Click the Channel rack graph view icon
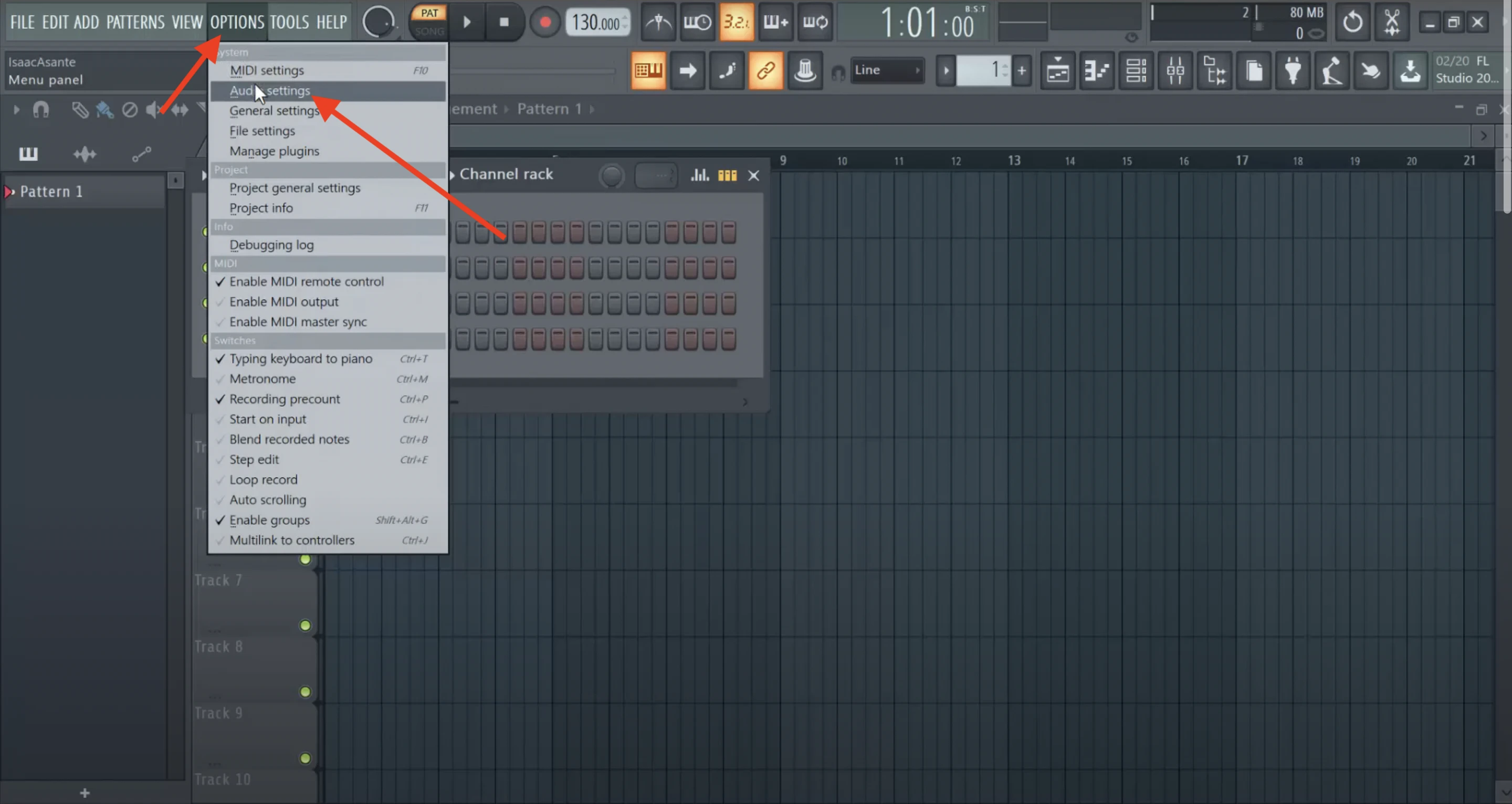The width and height of the screenshot is (1512, 804). tap(700, 175)
